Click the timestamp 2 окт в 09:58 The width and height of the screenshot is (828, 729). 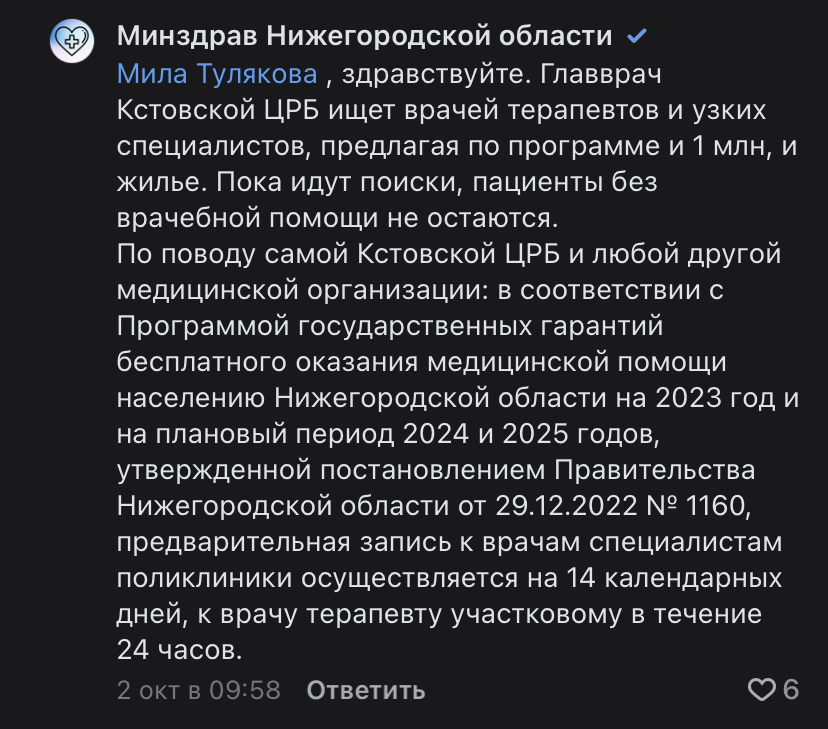point(198,690)
